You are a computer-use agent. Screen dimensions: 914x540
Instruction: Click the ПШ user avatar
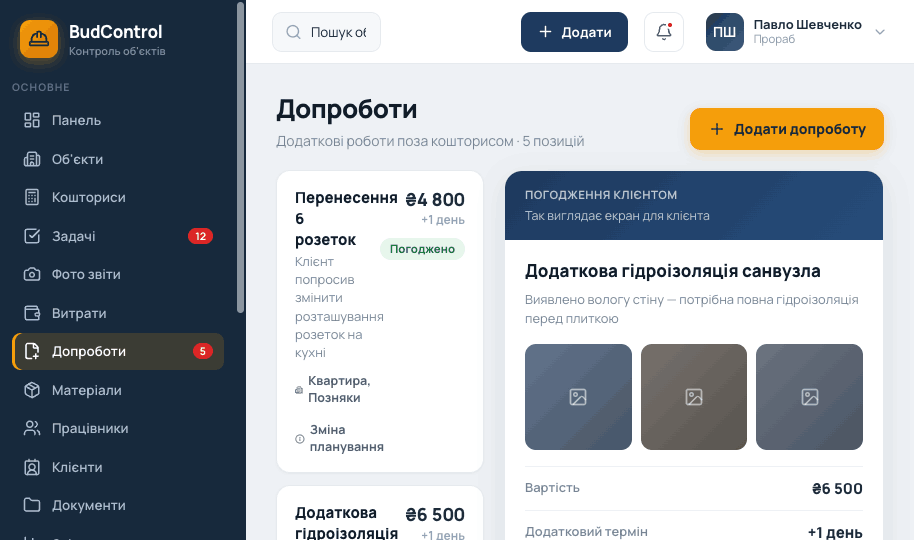tap(725, 32)
